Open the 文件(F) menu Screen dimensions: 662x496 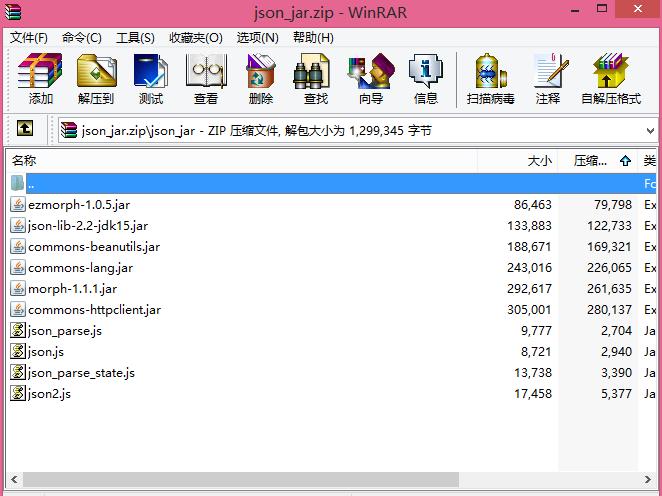coord(29,38)
